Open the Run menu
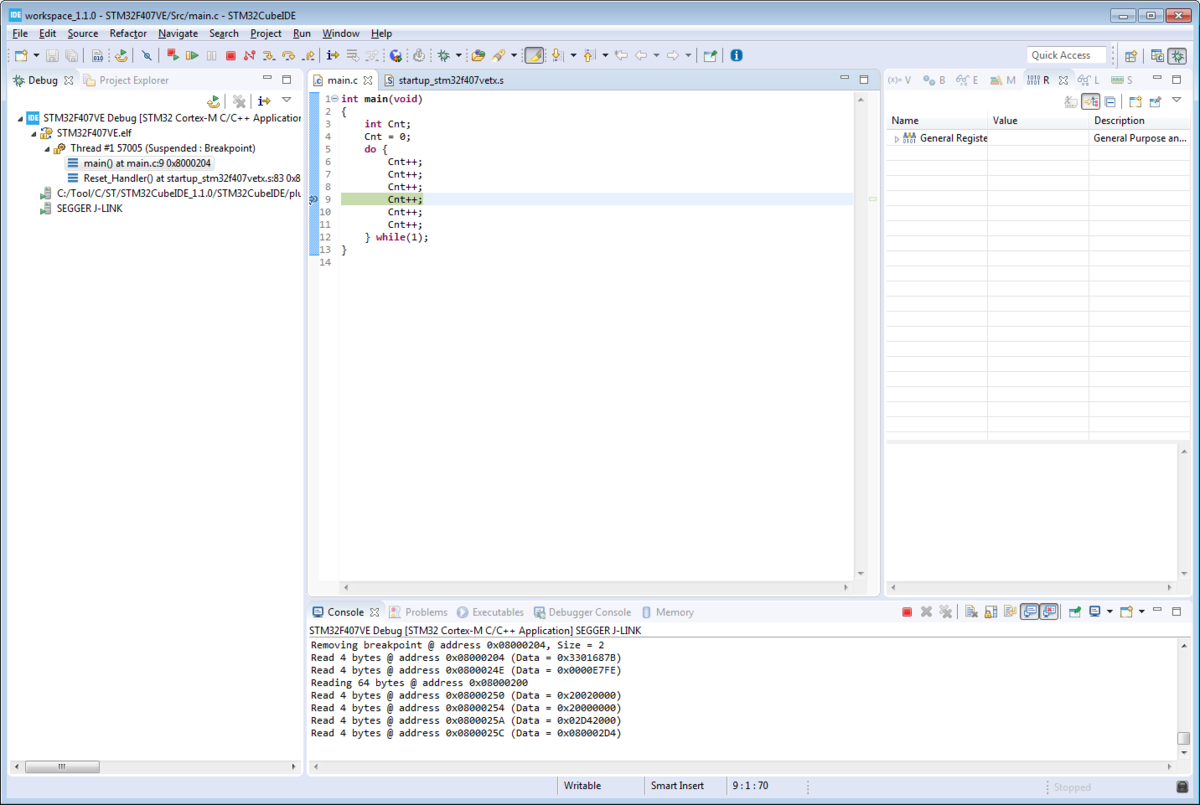 pyautogui.click(x=302, y=33)
